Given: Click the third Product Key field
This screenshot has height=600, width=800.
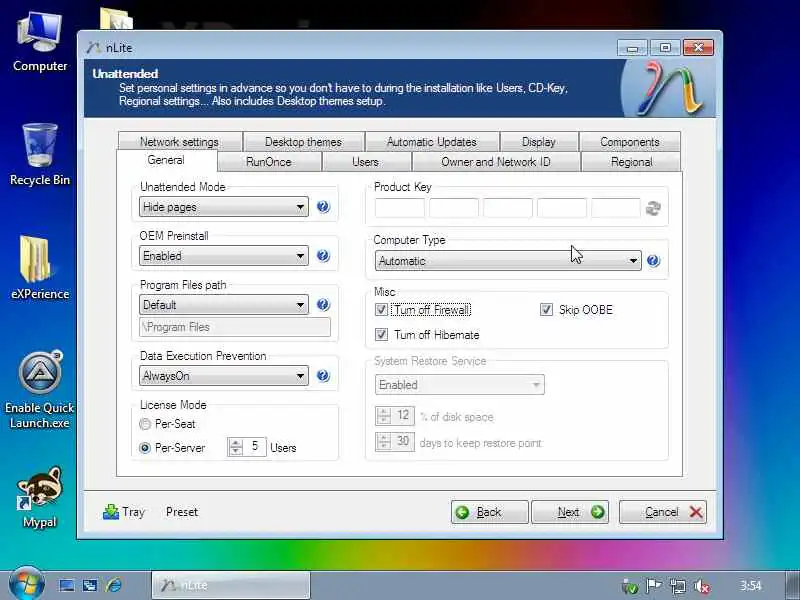Looking at the screenshot, I should pos(508,208).
